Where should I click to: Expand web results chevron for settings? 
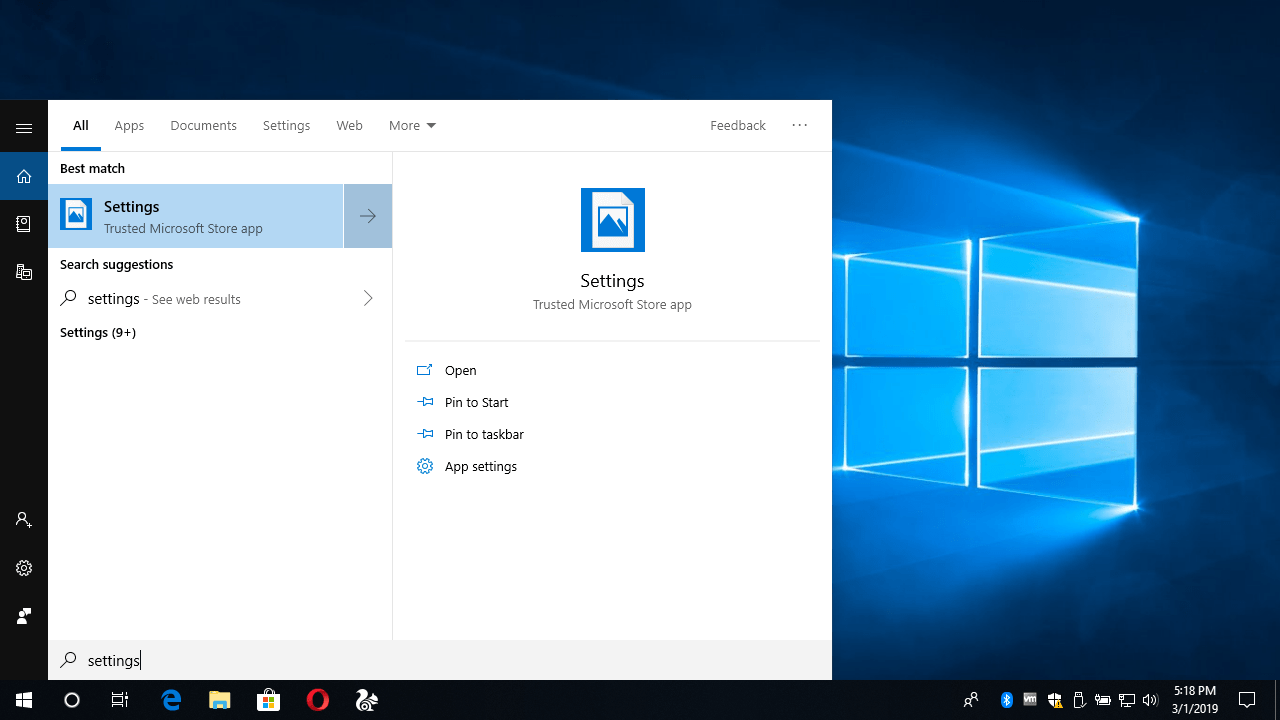click(x=368, y=298)
